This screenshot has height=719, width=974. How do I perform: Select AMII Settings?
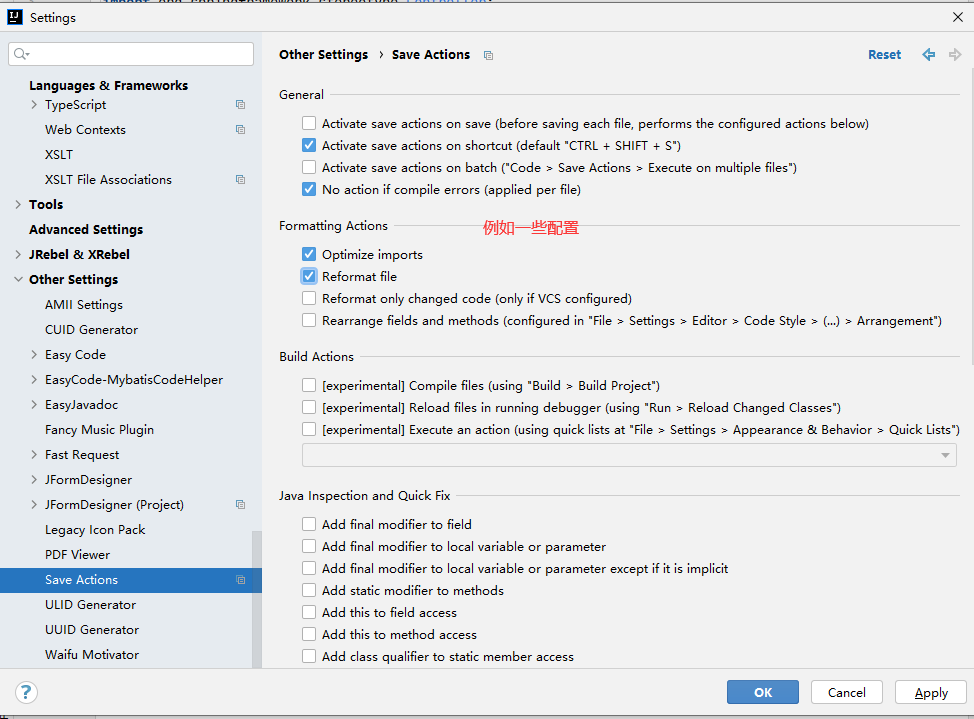[x=84, y=305]
